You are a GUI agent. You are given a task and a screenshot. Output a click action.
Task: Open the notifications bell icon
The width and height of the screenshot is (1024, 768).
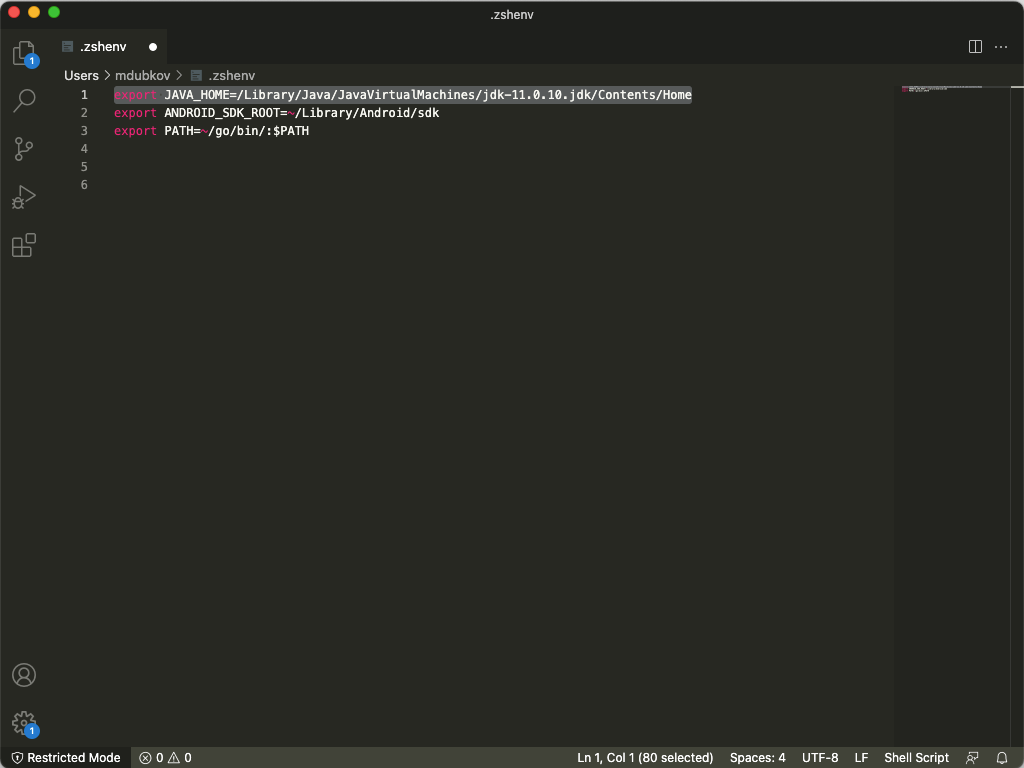[1002, 758]
